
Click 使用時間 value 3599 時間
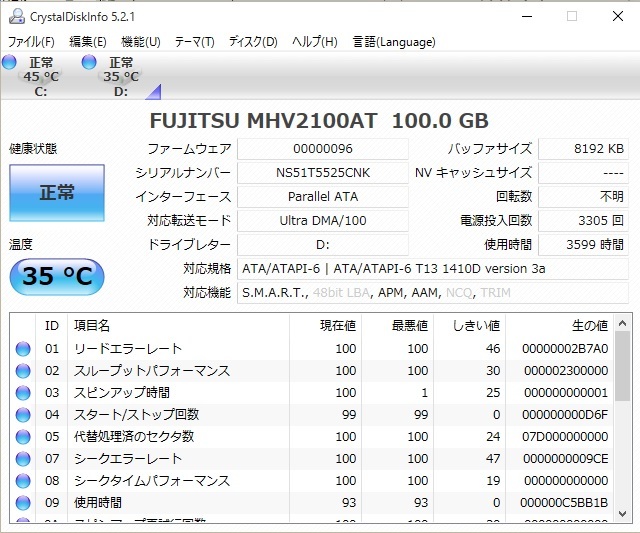pos(584,245)
